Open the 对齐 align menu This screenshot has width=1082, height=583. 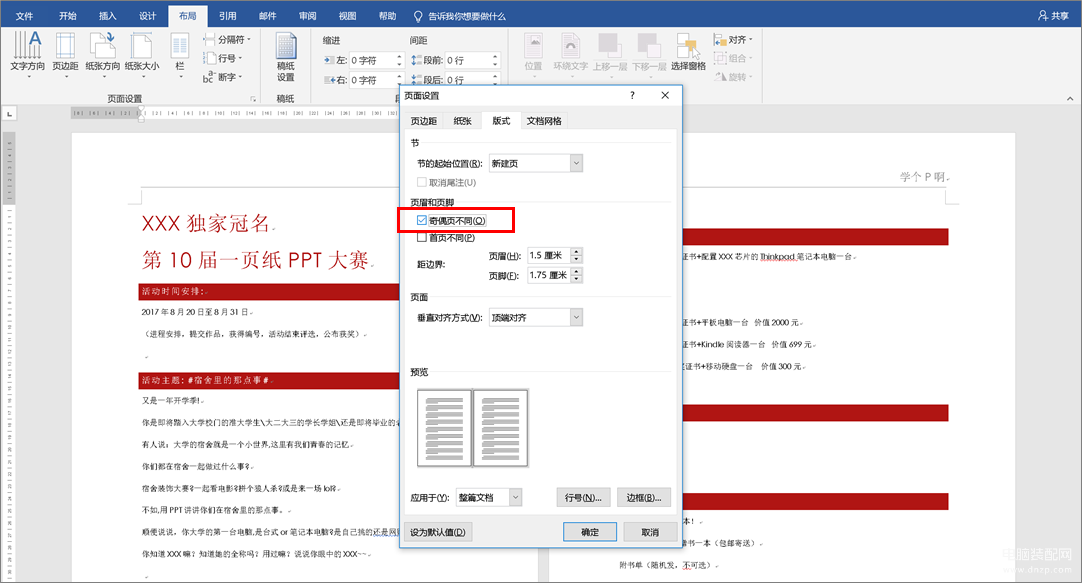click(734, 40)
